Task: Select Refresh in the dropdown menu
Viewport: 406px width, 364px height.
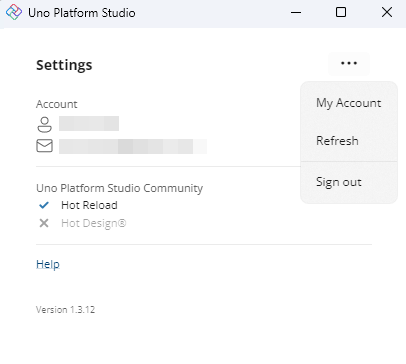Action: (349, 141)
